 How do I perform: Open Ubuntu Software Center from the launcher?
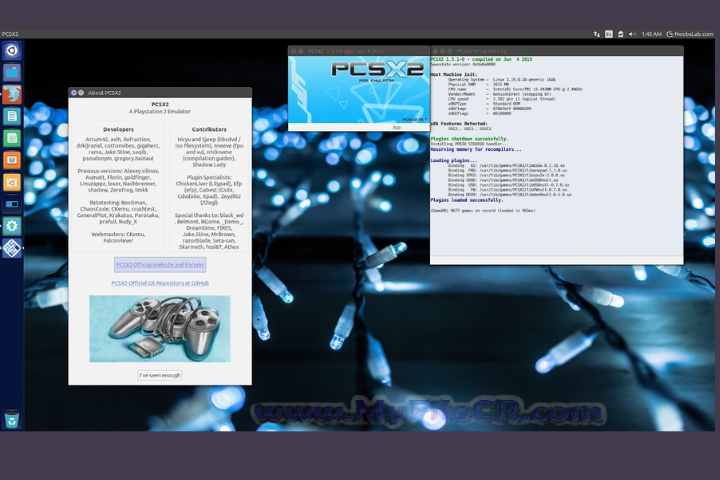click(x=12, y=182)
